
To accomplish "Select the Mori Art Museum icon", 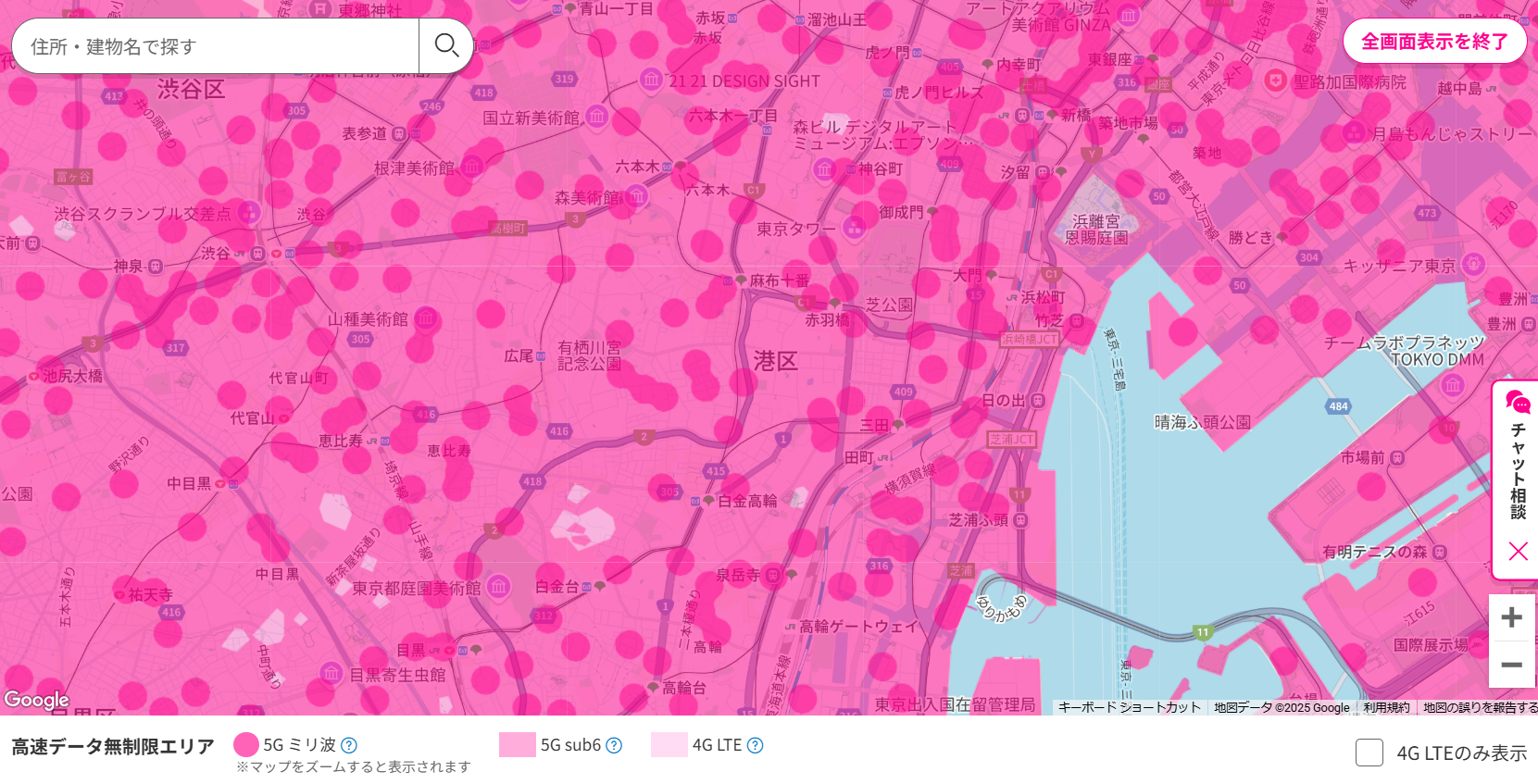I will pos(636,196).
